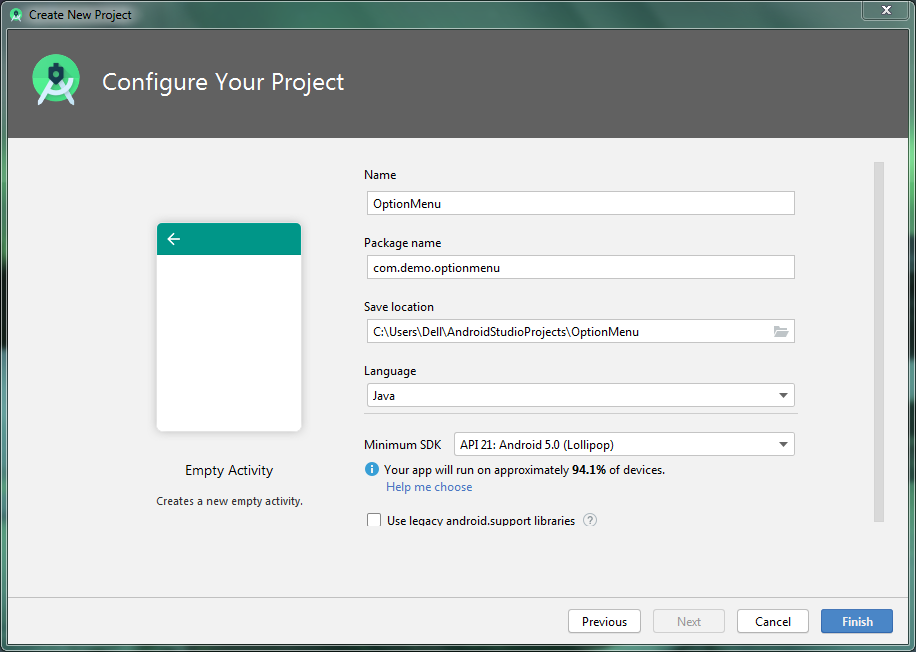Click the Previous button
The height and width of the screenshot is (652, 916).
click(x=604, y=621)
